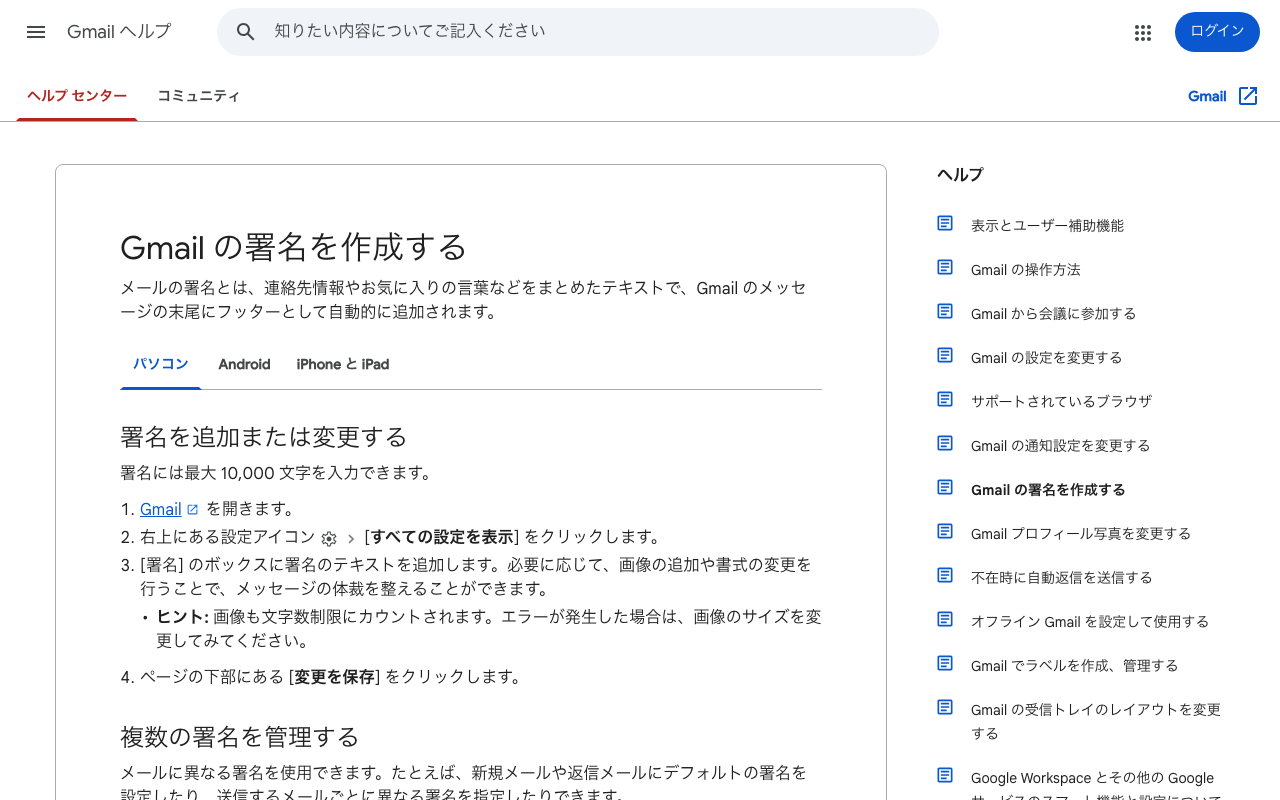Image resolution: width=1280 pixels, height=800 pixels.
Task: Click the article icon beside サポートされているブラウザ
Action: [x=945, y=399]
